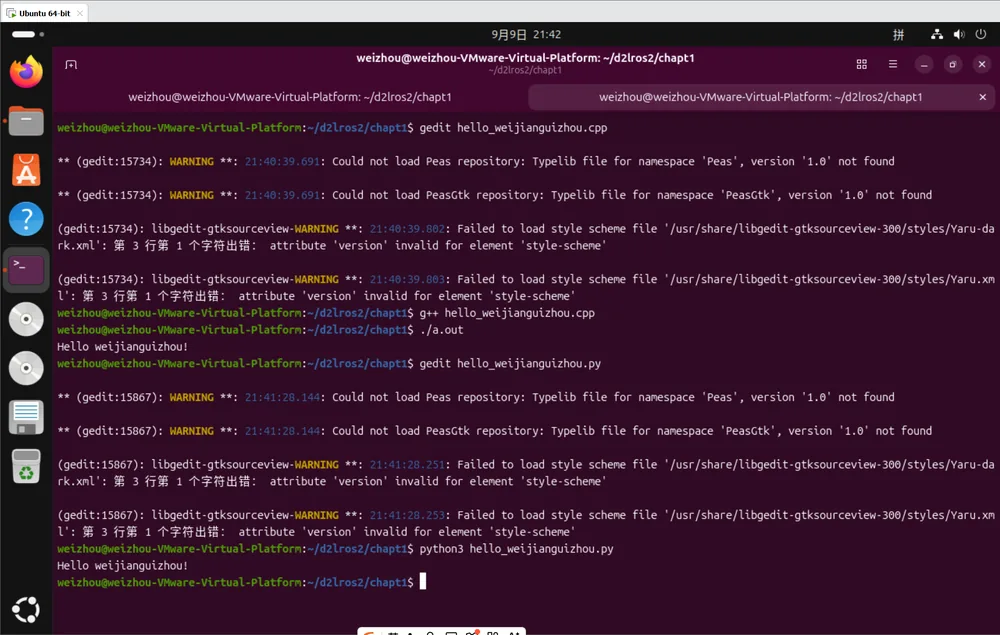Open the power menu icon
Image resolution: width=1000 pixels, height=635 pixels.
coord(981,34)
